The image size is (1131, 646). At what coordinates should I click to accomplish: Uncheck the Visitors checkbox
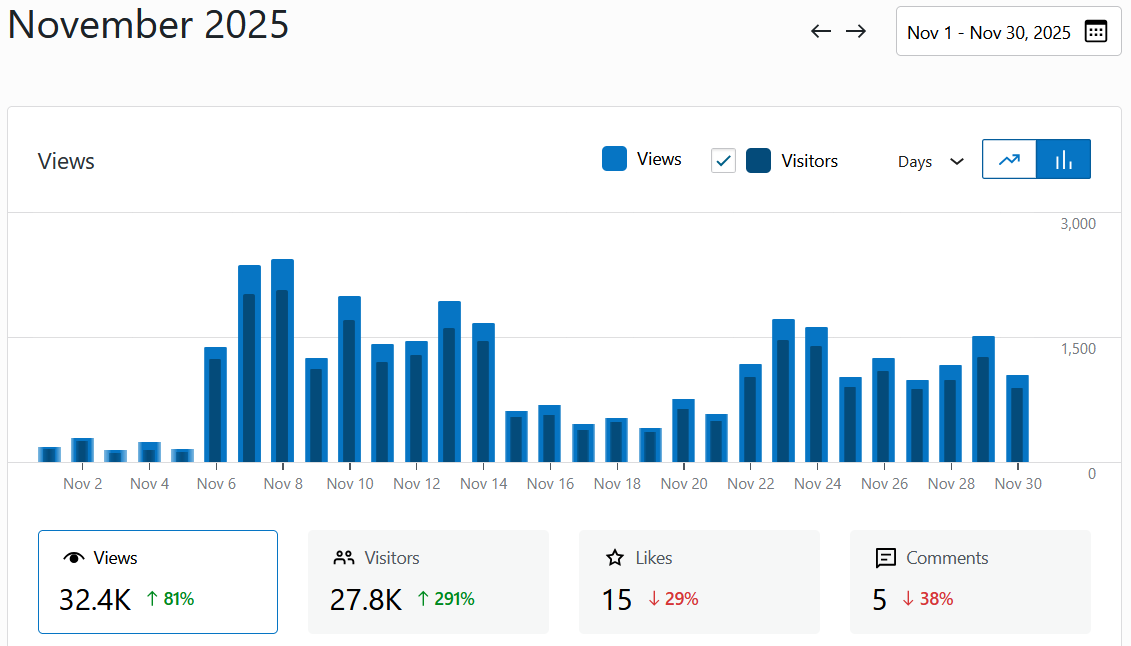click(723, 160)
